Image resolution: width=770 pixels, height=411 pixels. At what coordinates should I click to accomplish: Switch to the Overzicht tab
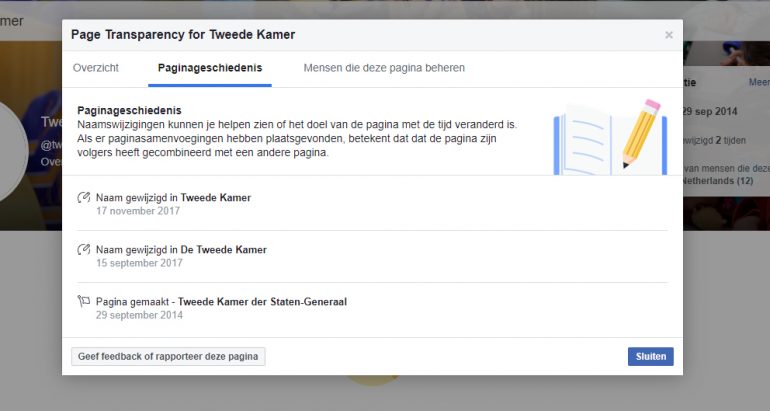pyautogui.click(x=96, y=68)
